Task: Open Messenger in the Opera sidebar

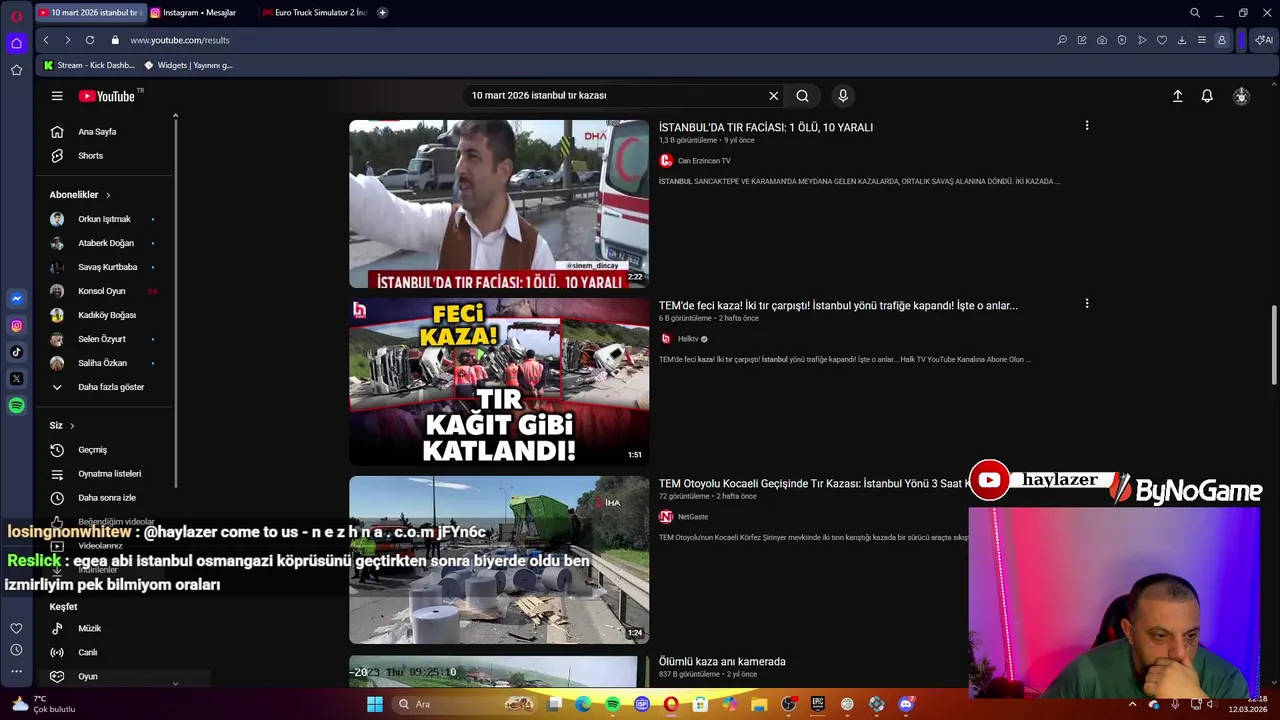Action: tap(16, 298)
